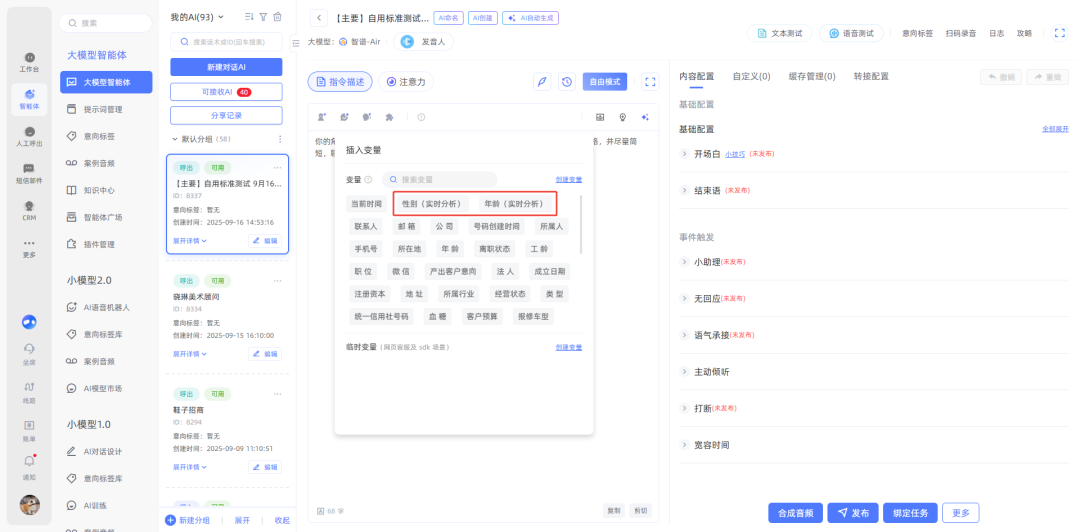Open 智能体 in the left navigation rail
The height and width of the screenshot is (532, 1080).
29,99
